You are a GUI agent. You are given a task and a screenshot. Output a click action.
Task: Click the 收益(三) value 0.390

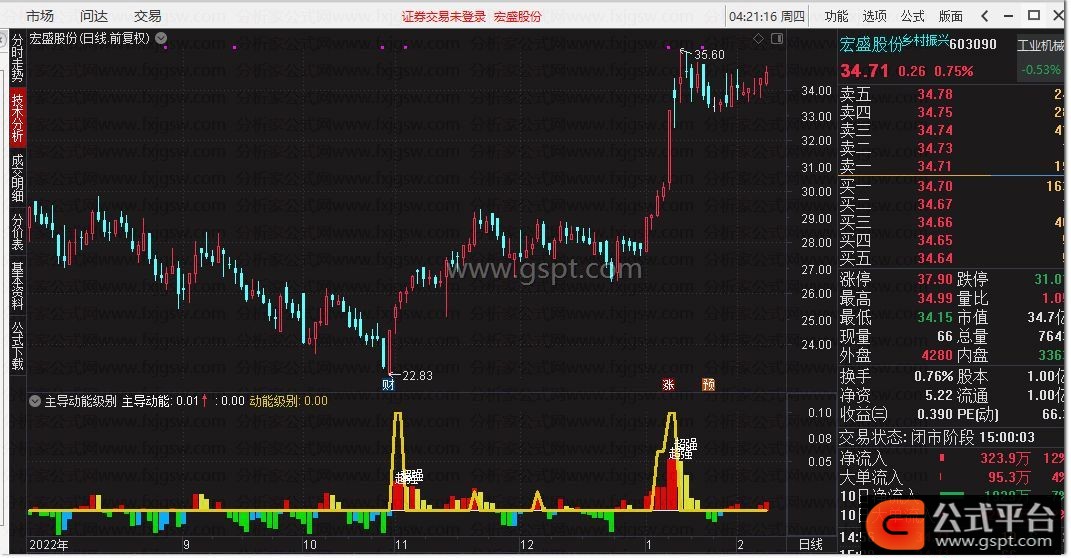(x=936, y=414)
